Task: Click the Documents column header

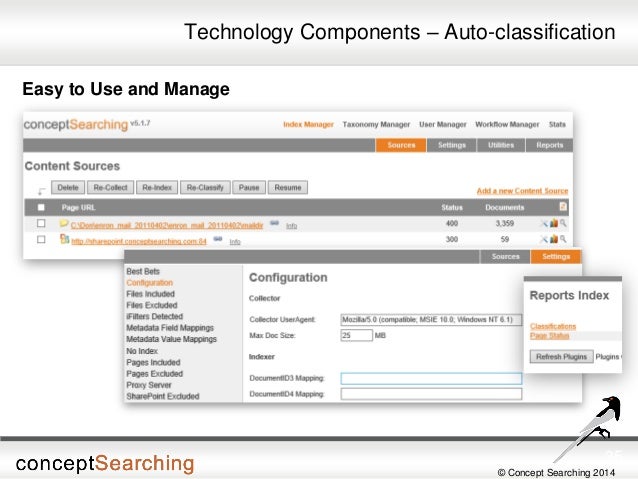Action: [505, 208]
